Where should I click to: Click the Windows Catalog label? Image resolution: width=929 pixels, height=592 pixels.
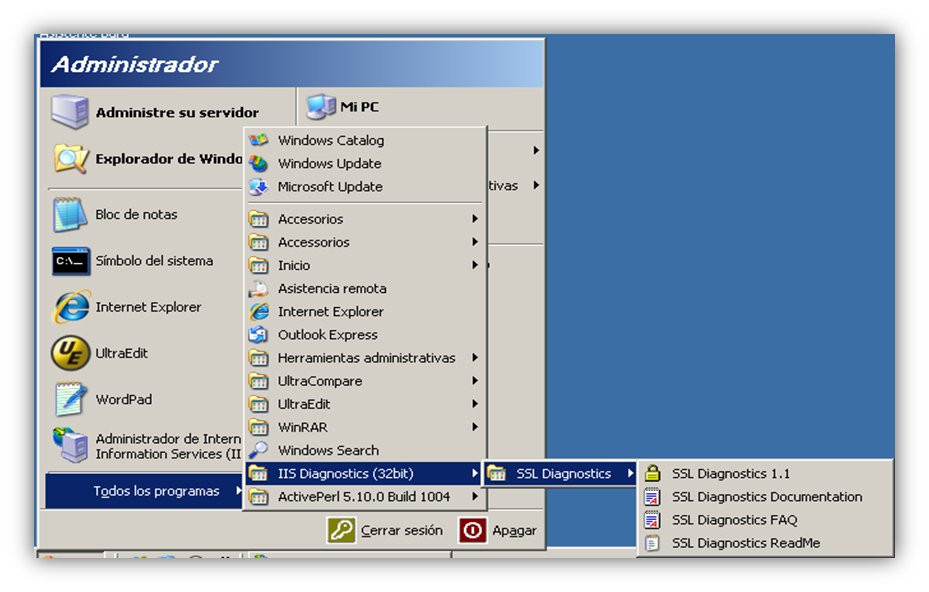331,140
